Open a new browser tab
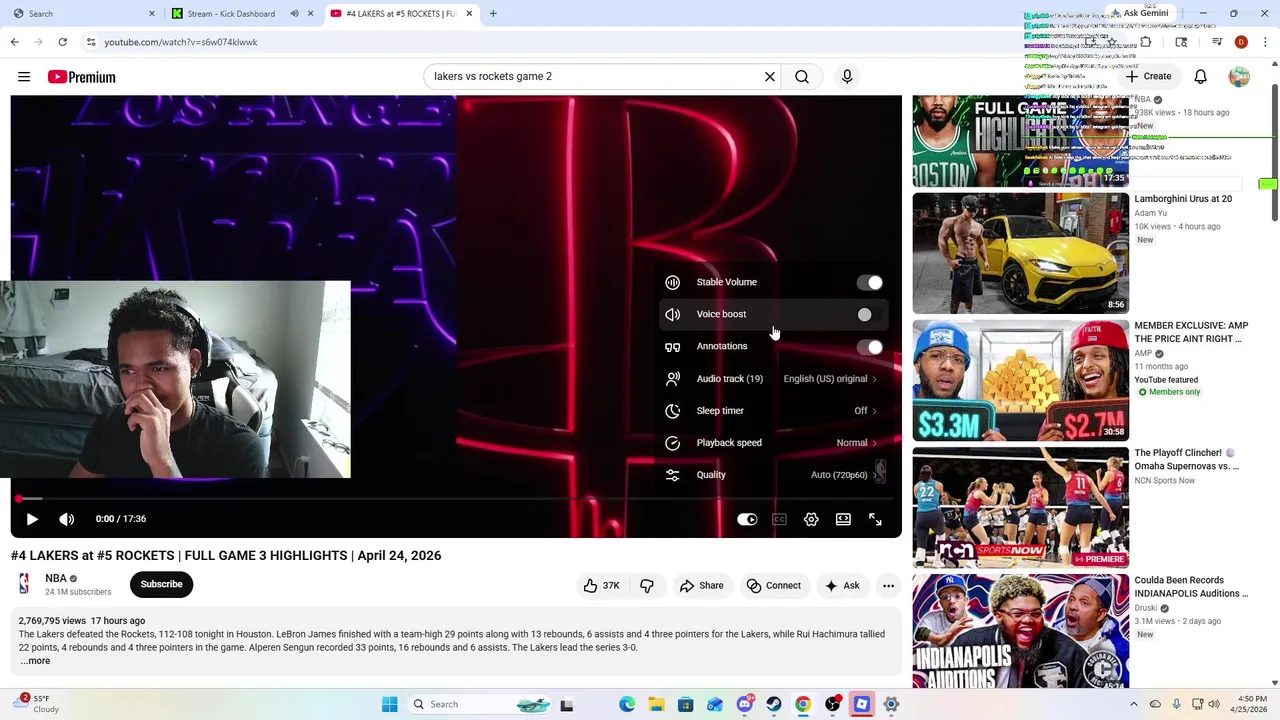The height and width of the screenshot is (720, 1280). pos(493,14)
